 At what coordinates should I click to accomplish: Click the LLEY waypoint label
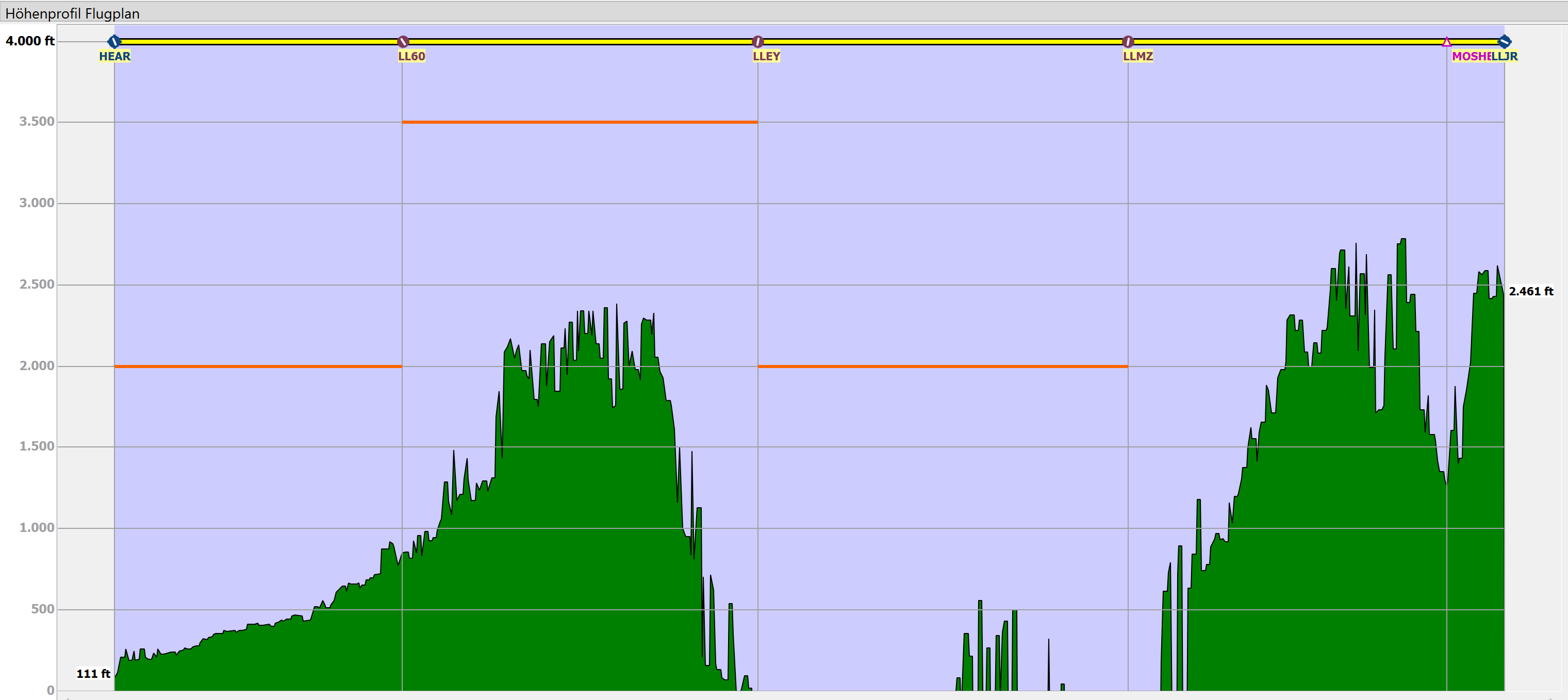coord(766,57)
